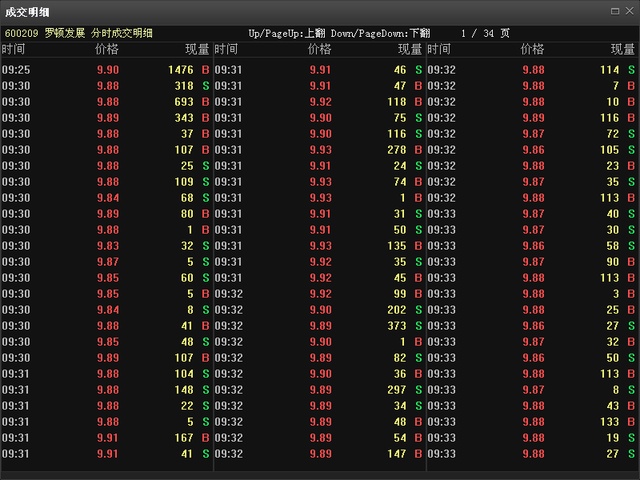
Task: Click the maximize window icon in the title bar
Action: (x=615, y=11)
